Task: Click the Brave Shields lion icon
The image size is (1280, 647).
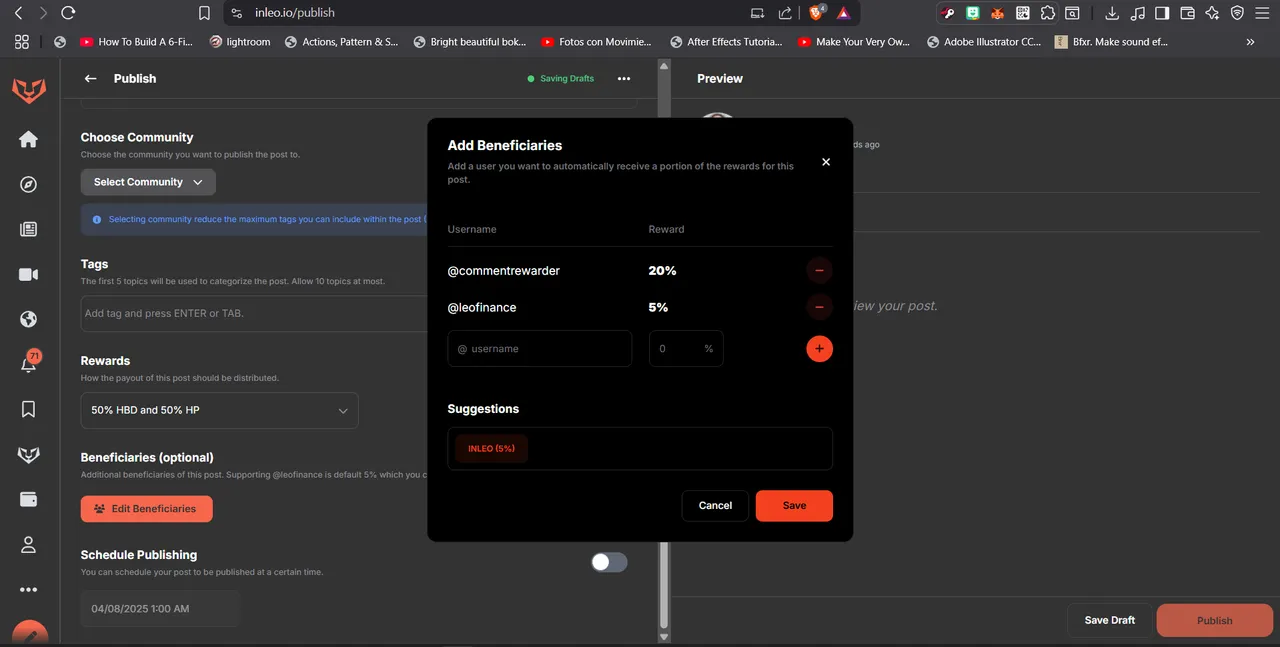Action: coord(817,13)
